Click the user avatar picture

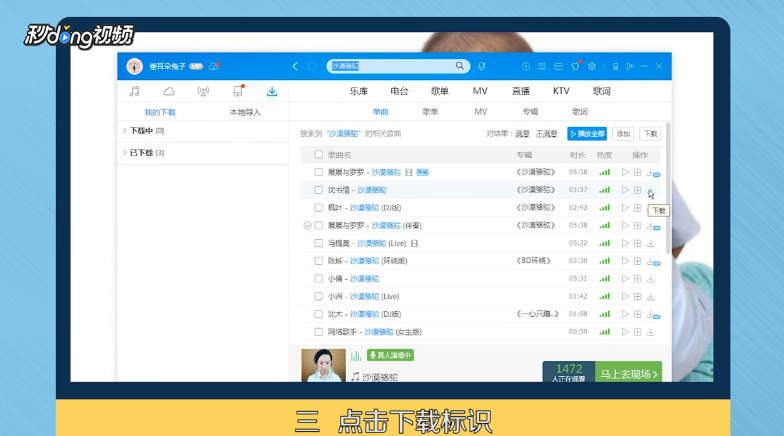(134, 66)
